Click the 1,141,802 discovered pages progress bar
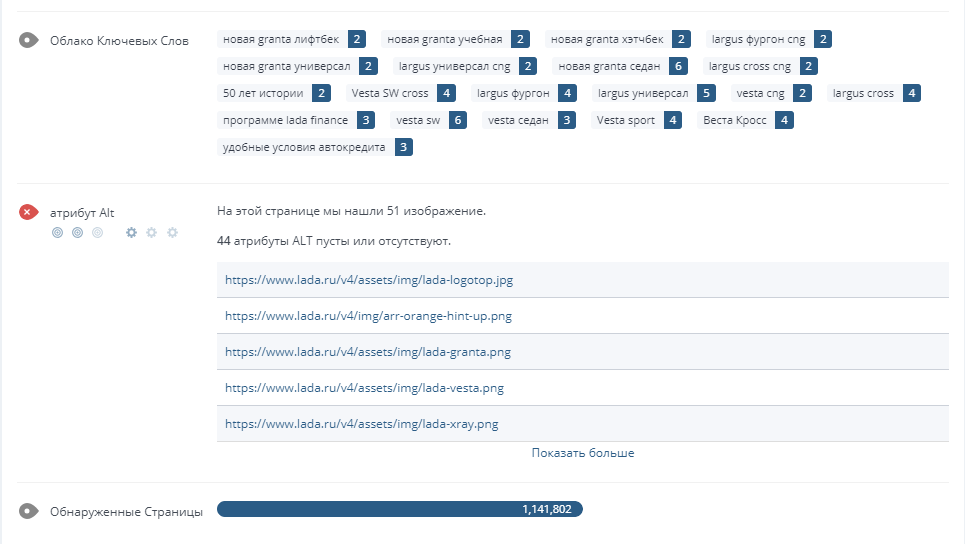 click(x=399, y=510)
